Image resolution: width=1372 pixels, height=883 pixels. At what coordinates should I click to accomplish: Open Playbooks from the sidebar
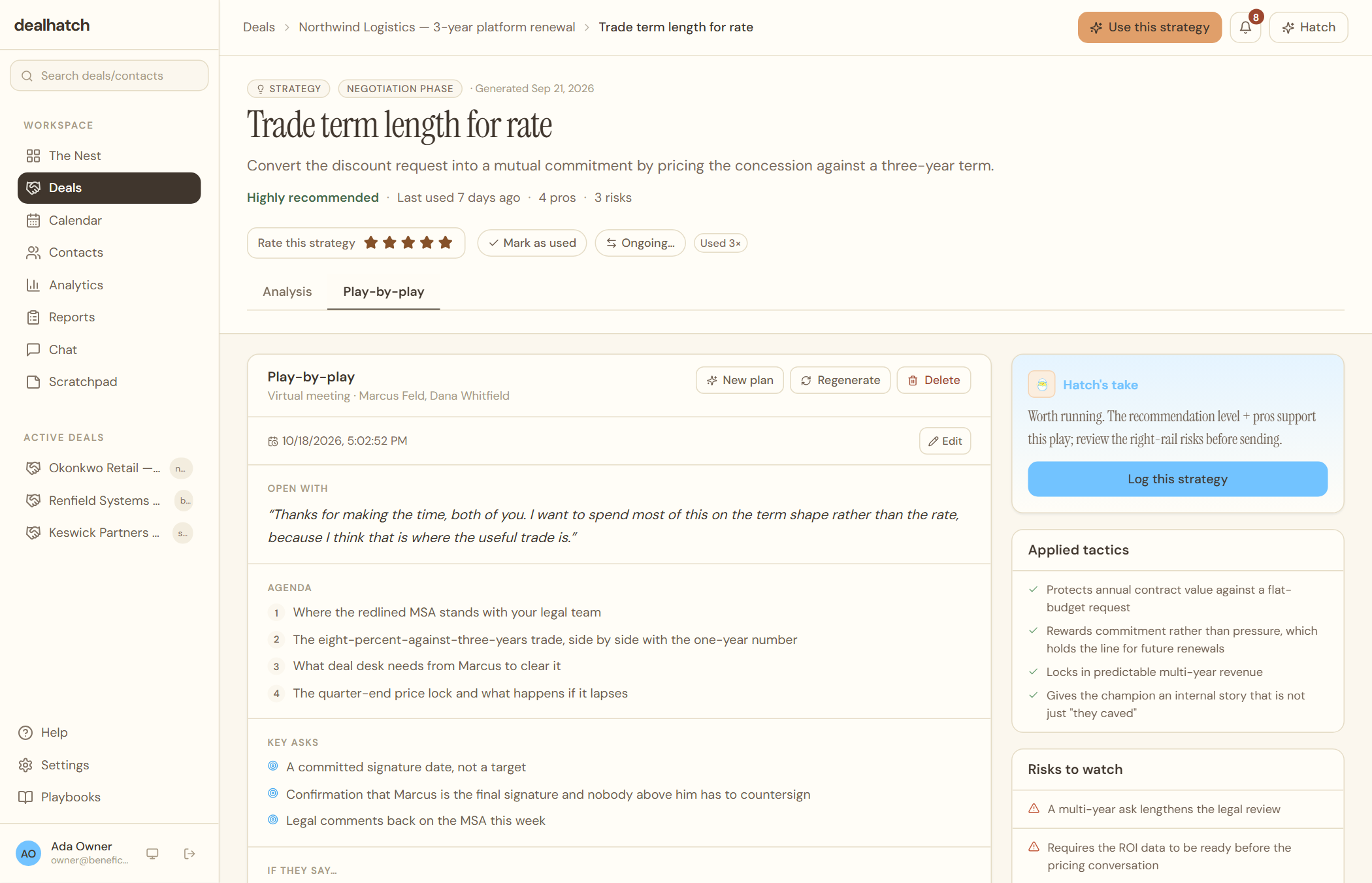tap(109, 797)
